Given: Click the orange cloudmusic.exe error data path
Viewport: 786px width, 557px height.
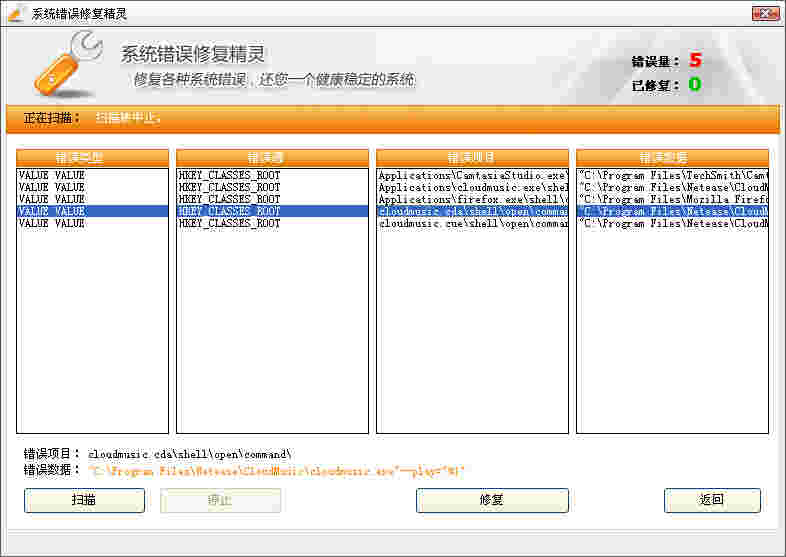Looking at the screenshot, I should click(x=276, y=471).
